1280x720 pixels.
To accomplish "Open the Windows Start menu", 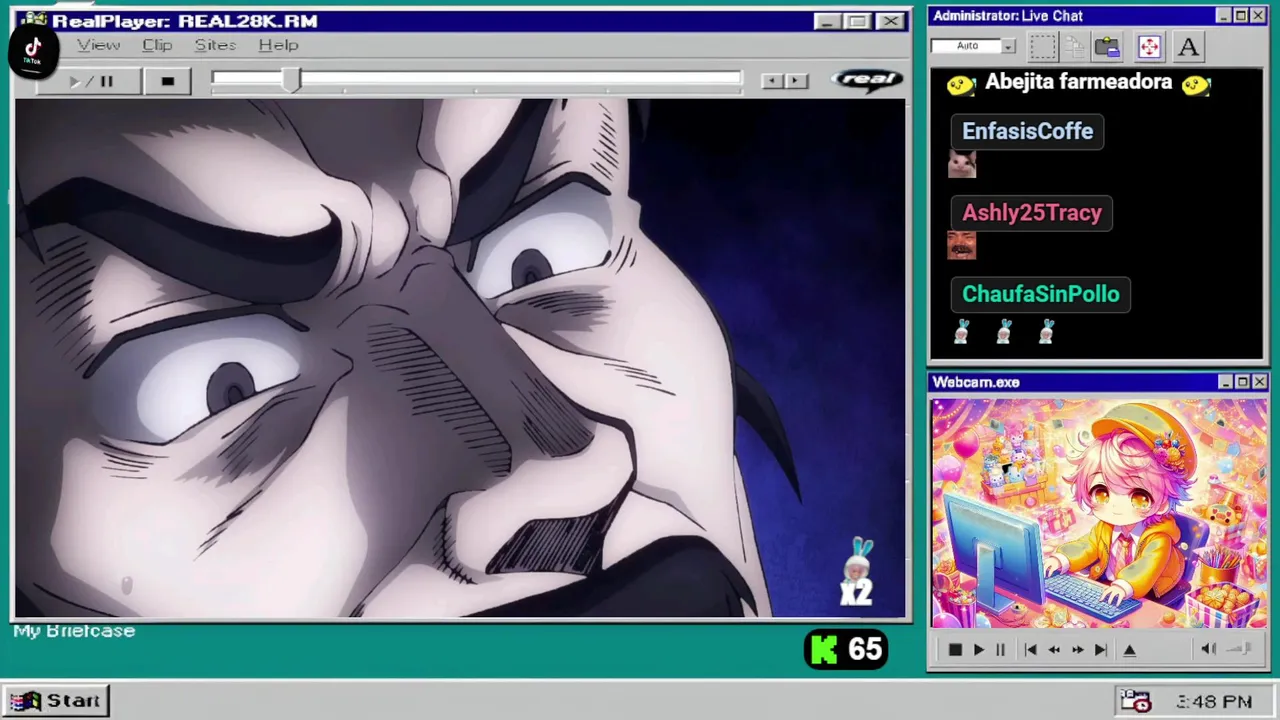I will click(55, 701).
